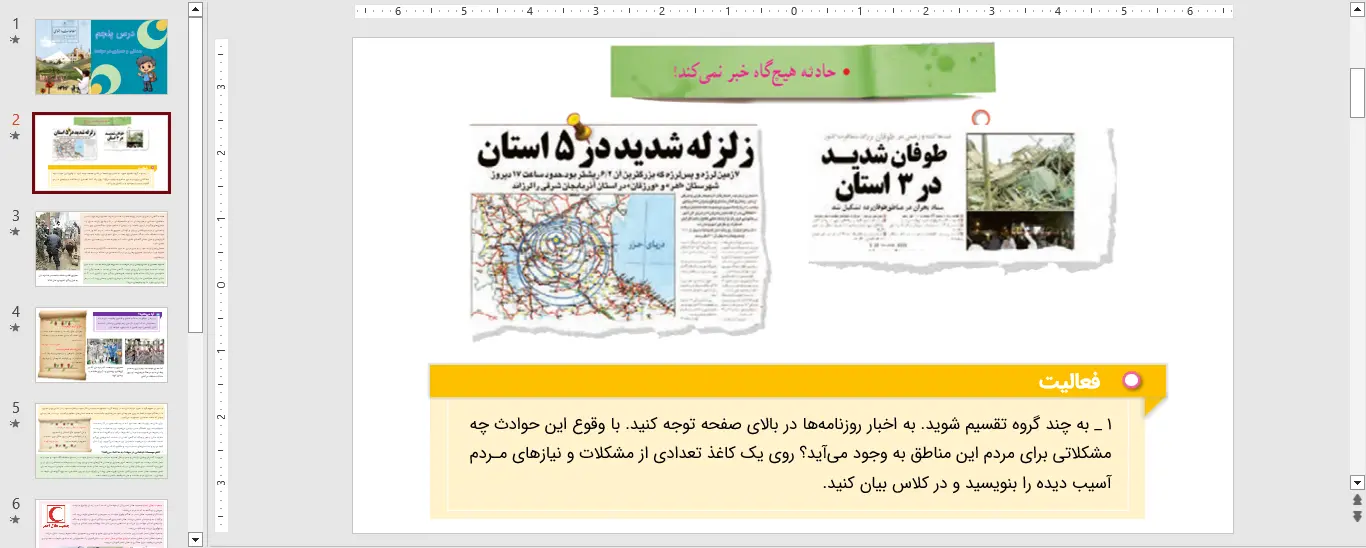Viewport: 1366px width, 548px height.
Task: Click into the activity paragraph starting '۱ _ به چند گروه'
Action: point(792,453)
